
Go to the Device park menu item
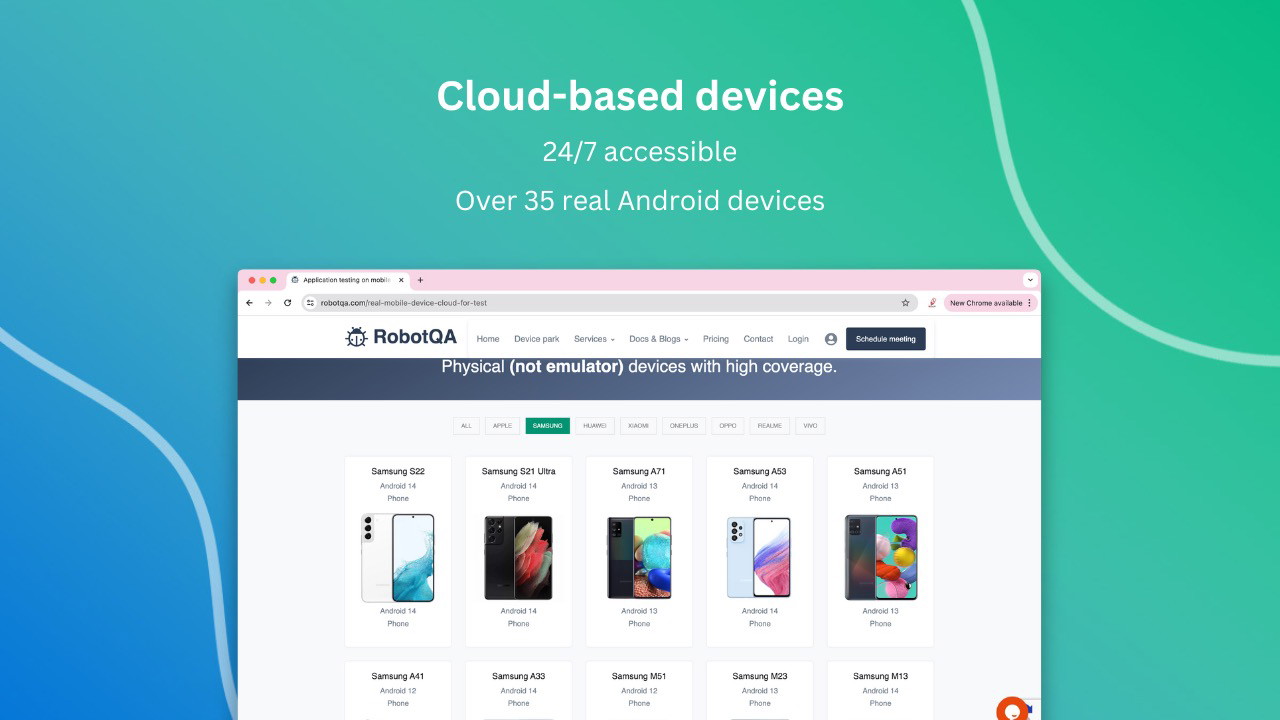(537, 339)
